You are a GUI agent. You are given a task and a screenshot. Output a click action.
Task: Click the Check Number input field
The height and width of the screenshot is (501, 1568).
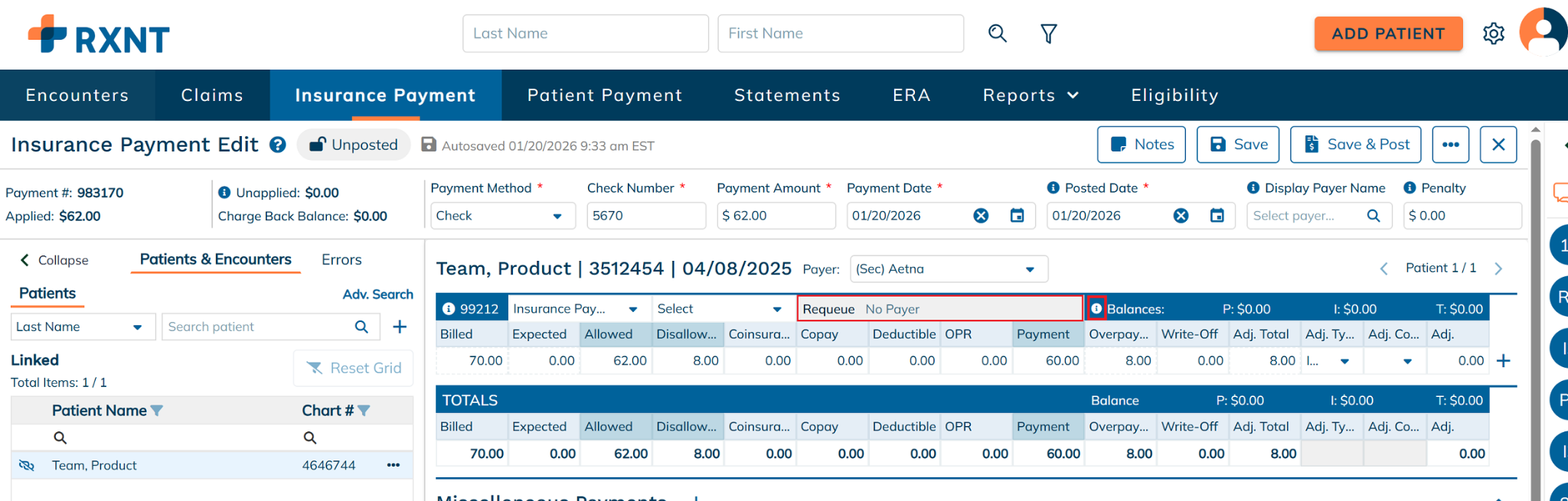point(645,216)
